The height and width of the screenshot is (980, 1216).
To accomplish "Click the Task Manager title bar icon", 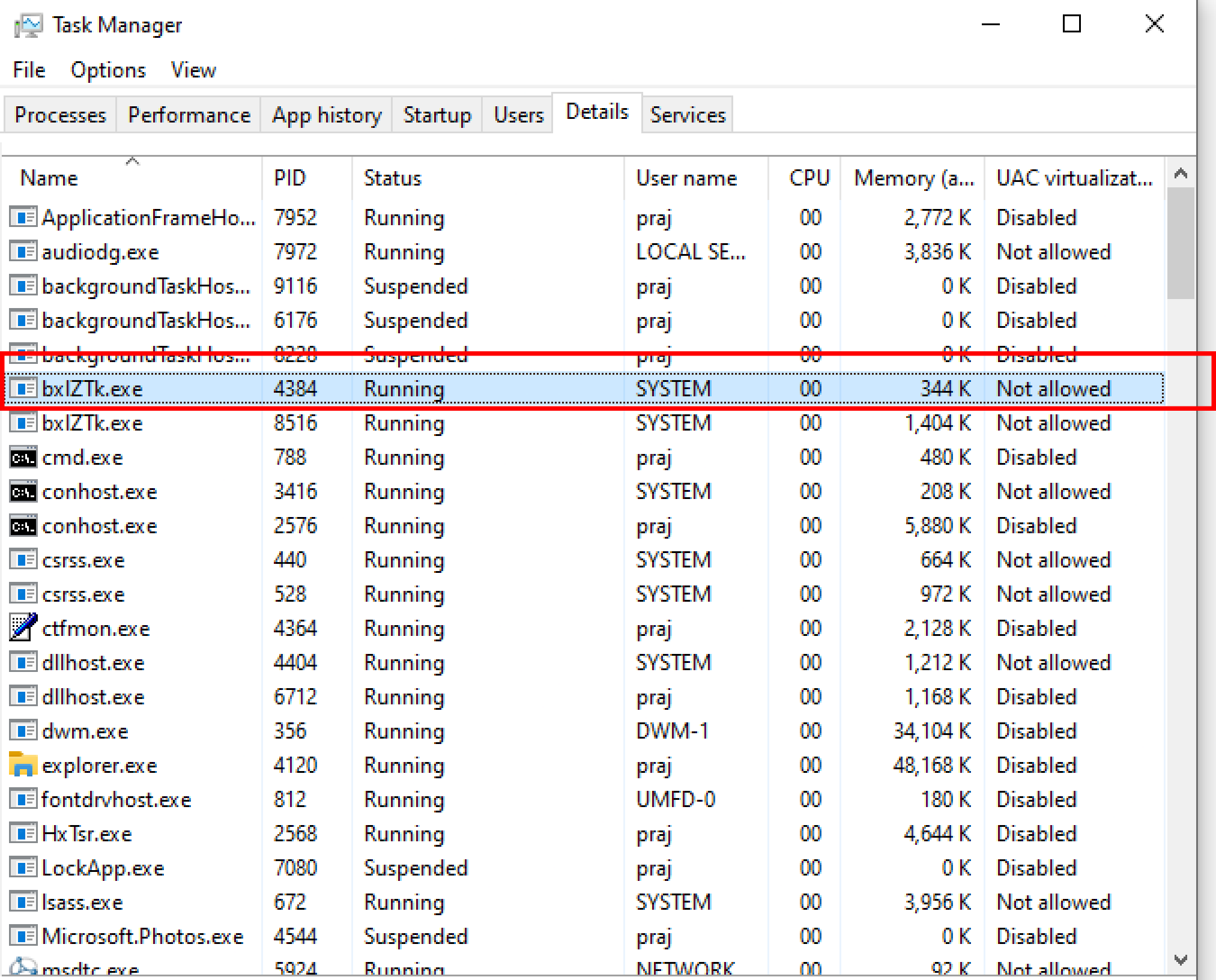I will tap(28, 25).
